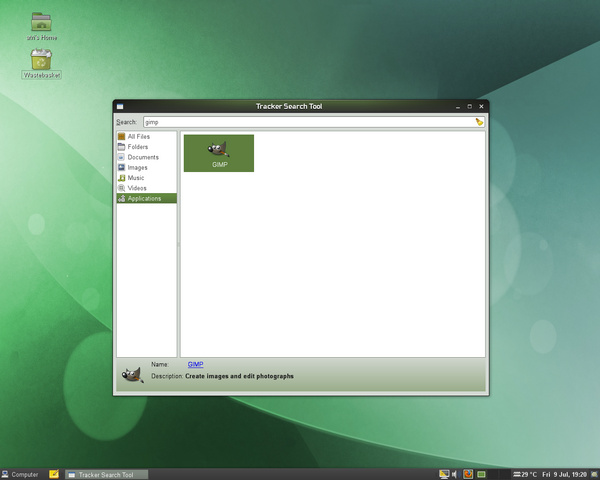Click the display monitor tray icon
This screenshot has width=600, height=480.
tap(444, 474)
